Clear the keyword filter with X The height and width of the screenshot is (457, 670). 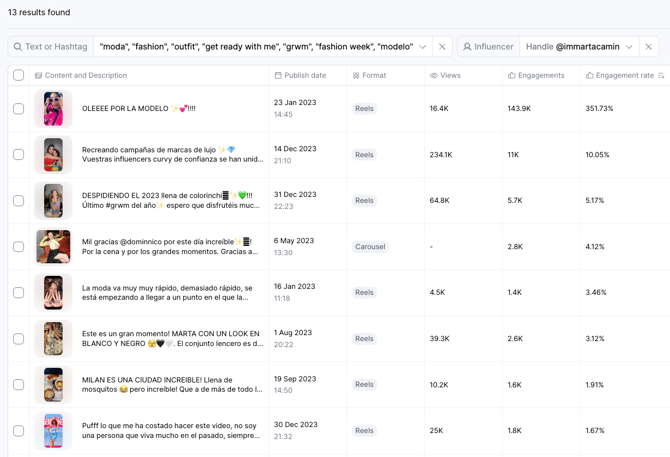[x=442, y=47]
